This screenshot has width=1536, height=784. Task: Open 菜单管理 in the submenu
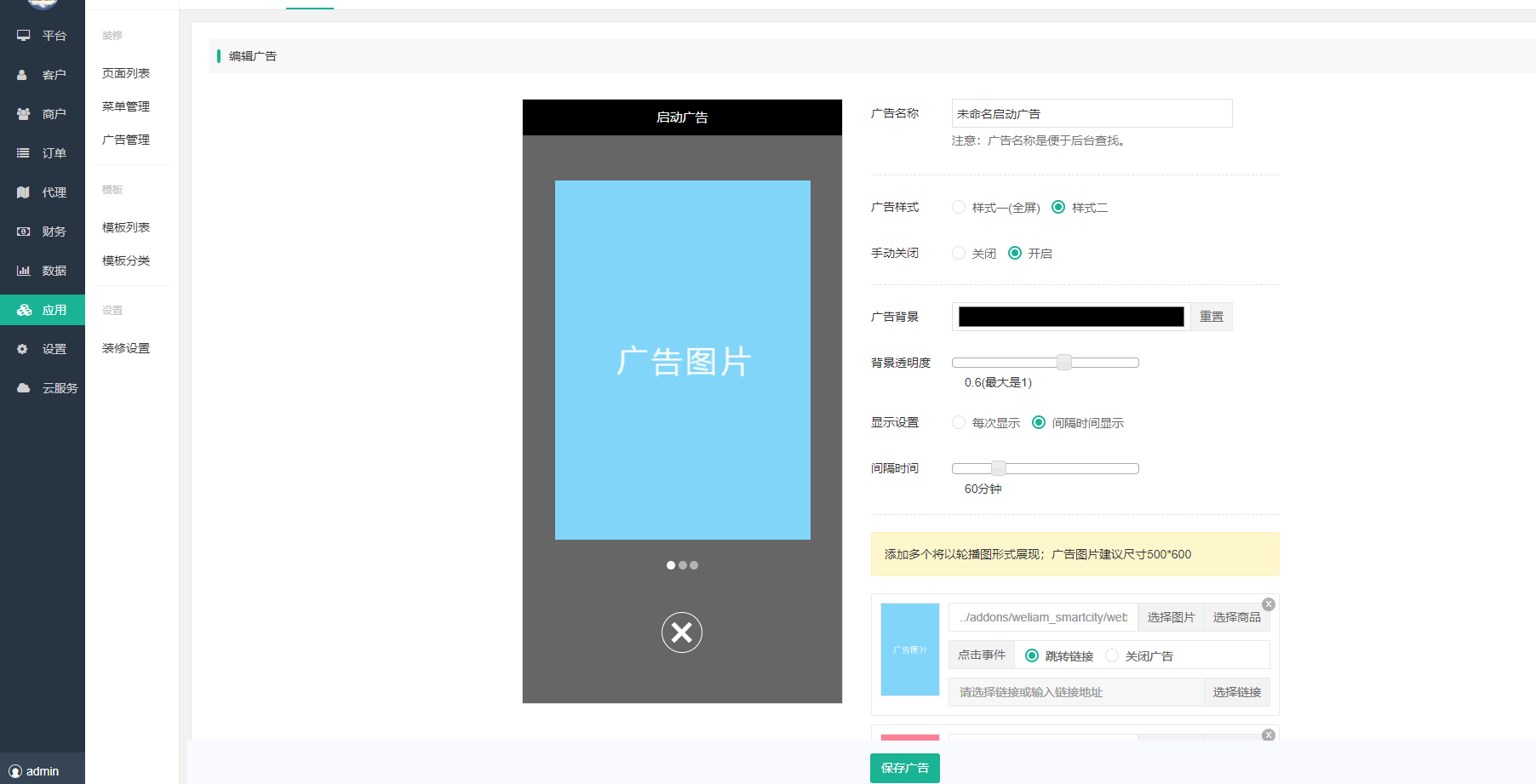coord(126,106)
